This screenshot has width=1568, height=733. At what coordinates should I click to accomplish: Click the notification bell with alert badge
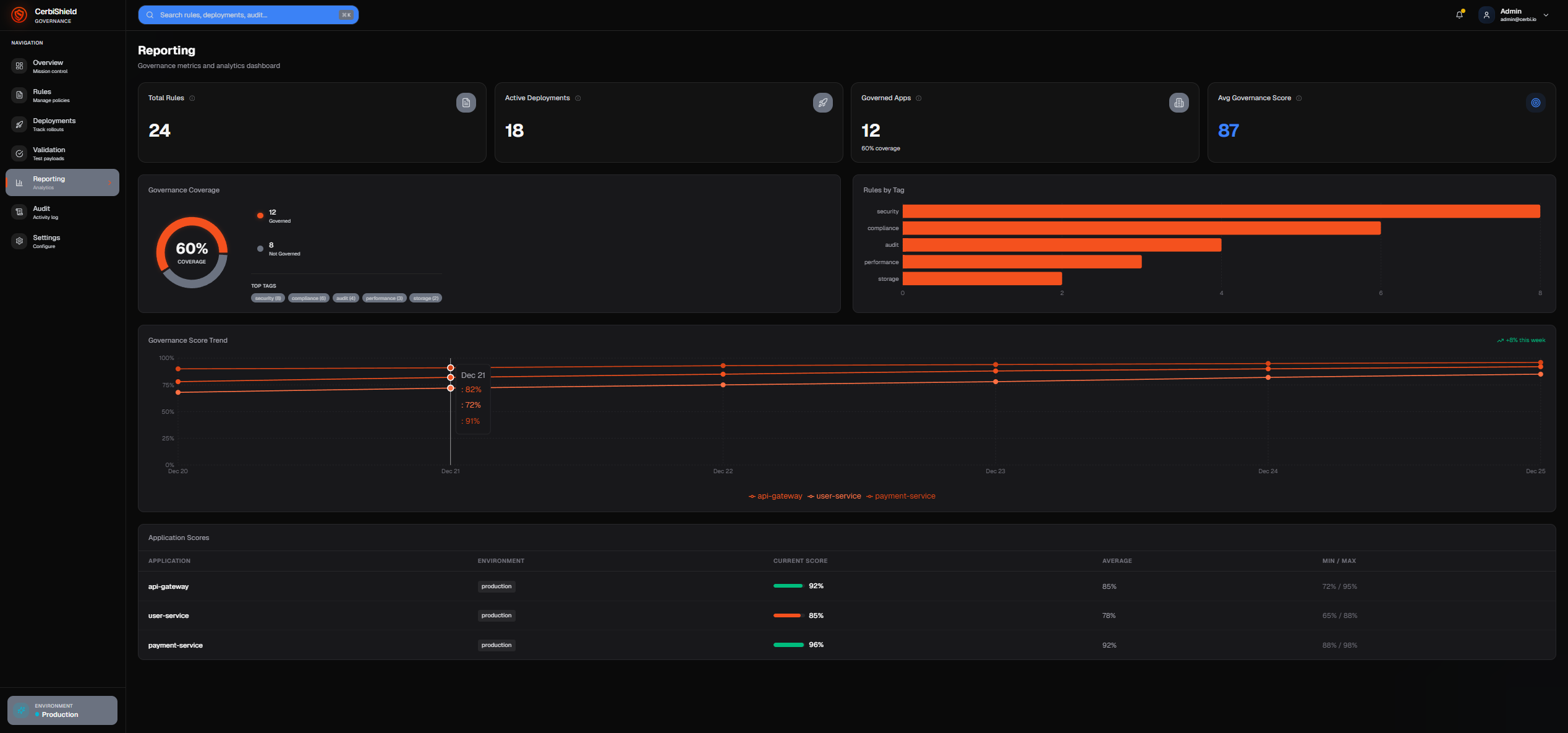(1459, 14)
